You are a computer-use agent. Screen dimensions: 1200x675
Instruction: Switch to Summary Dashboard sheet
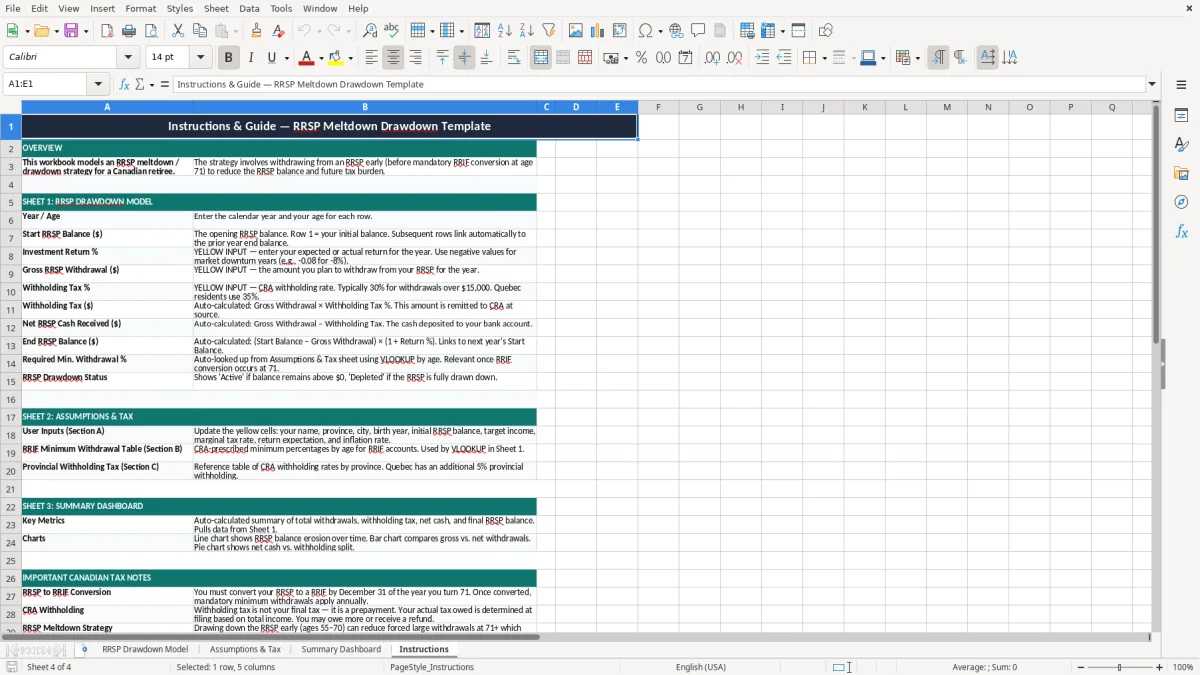click(341, 649)
